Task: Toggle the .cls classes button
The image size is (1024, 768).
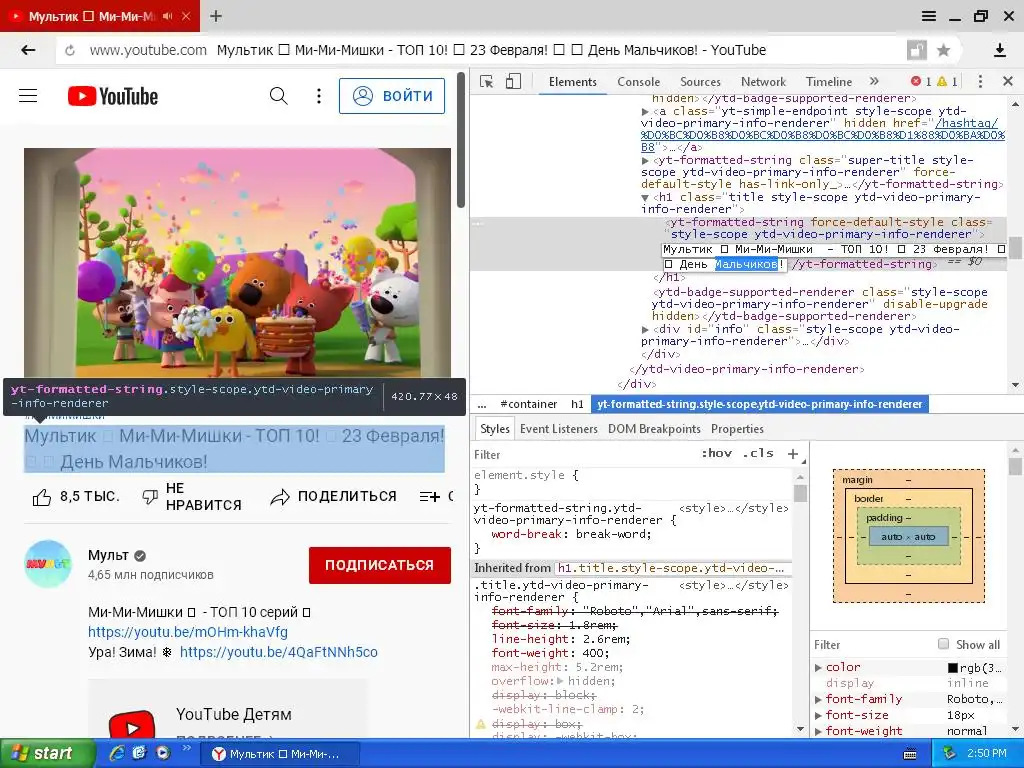Action: click(758, 453)
